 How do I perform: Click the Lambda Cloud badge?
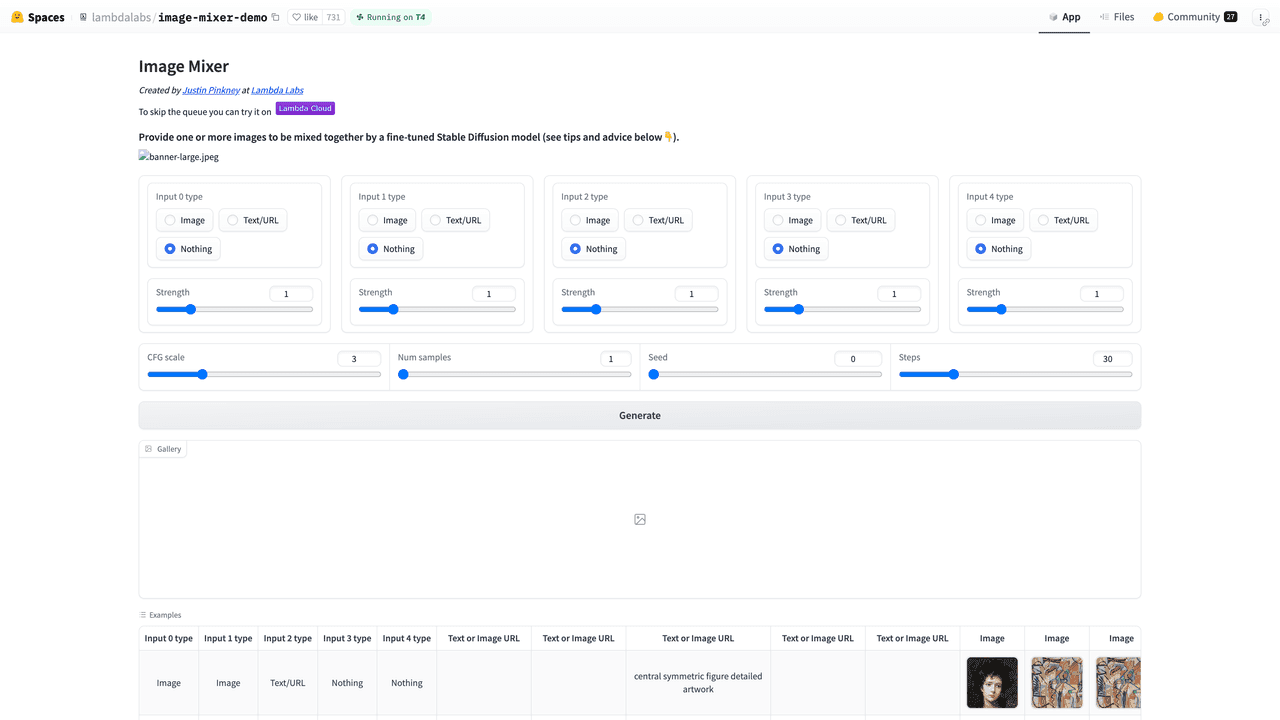click(x=305, y=108)
